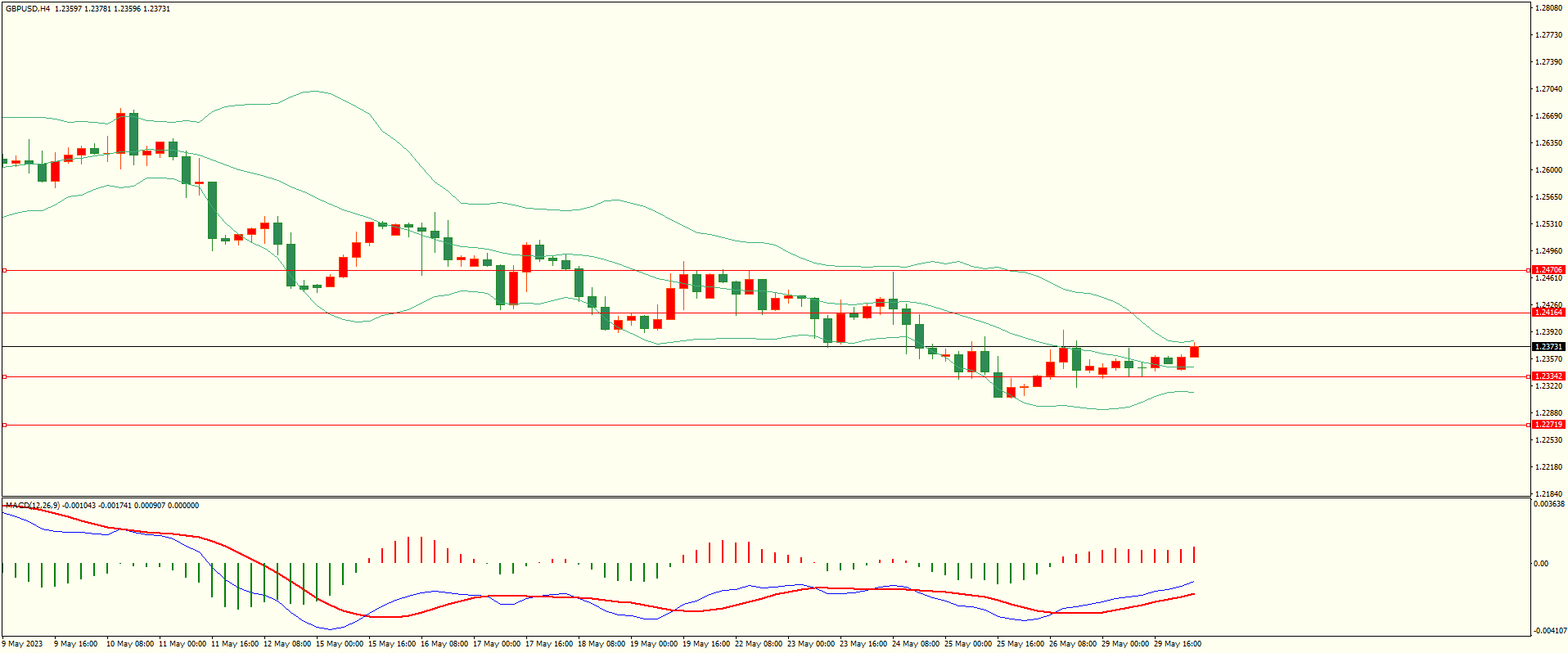Click the -0.004107 MACD scale value
This screenshot has width=1568, height=653.
[x=1550, y=631]
